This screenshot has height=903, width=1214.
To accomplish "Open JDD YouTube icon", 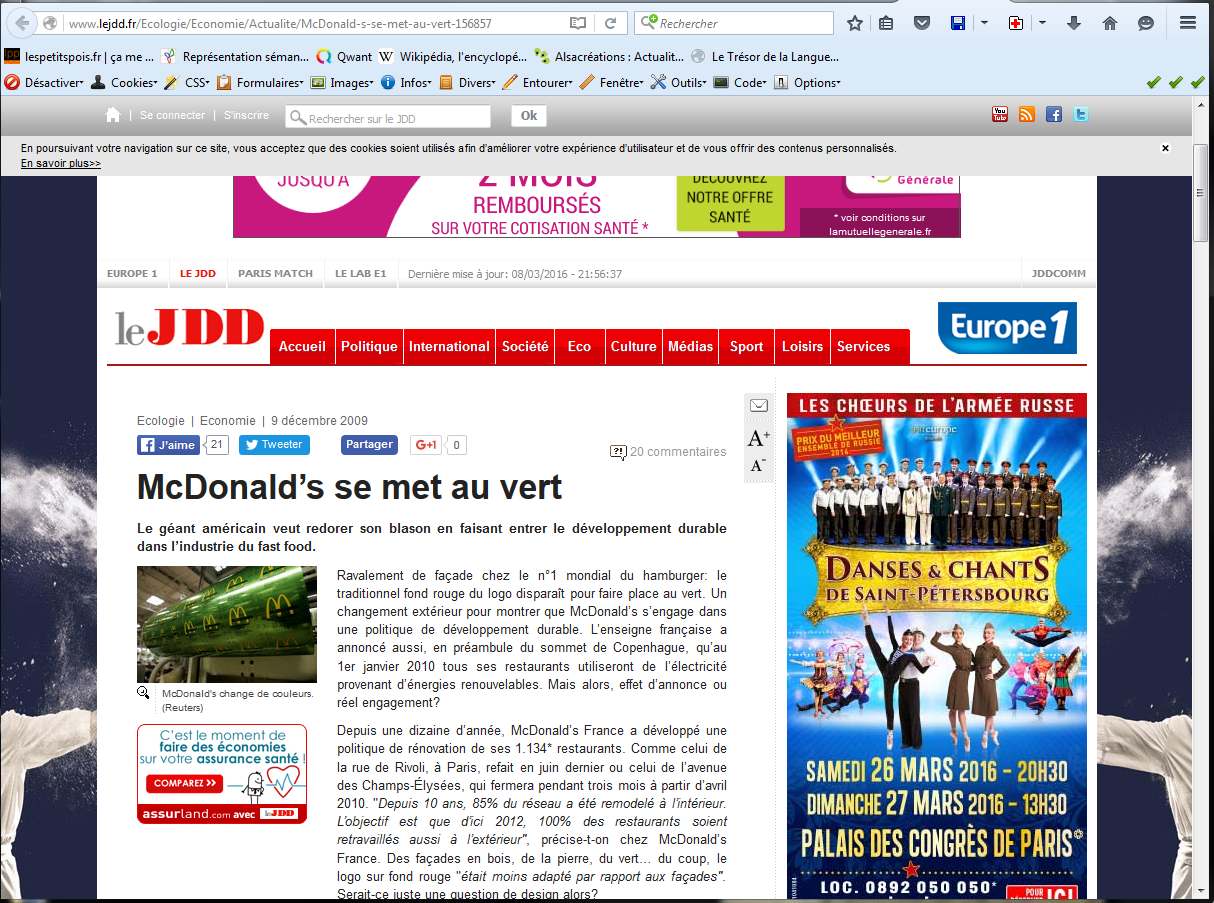I will click(1000, 114).
